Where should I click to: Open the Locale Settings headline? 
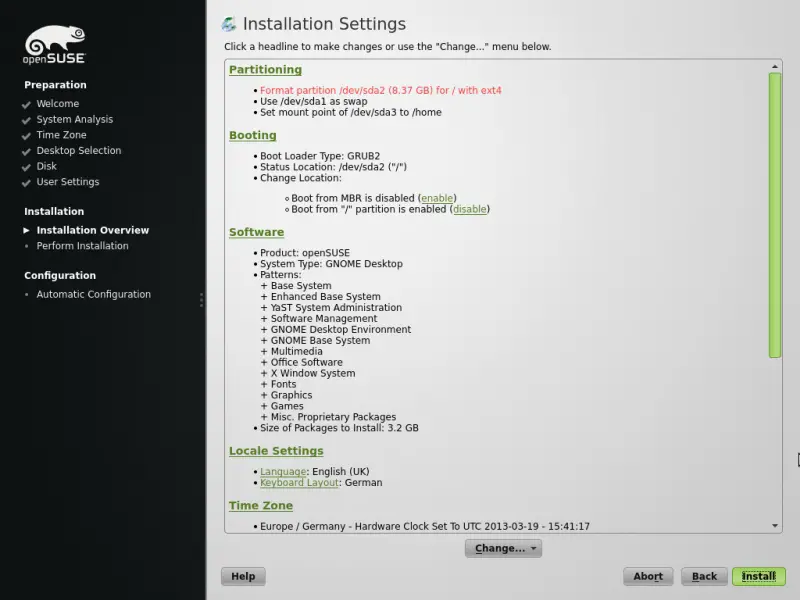(x=276, y=451)
